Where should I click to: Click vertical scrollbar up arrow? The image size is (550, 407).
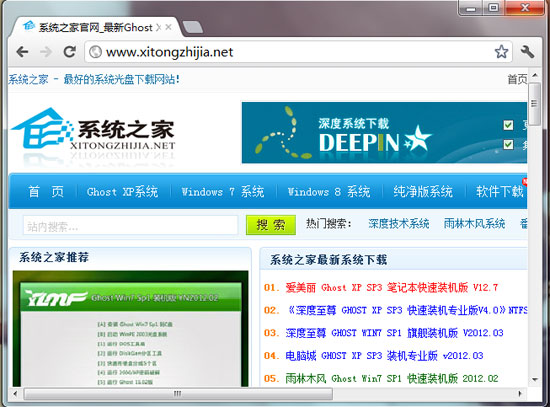click(x=535, y=75)
